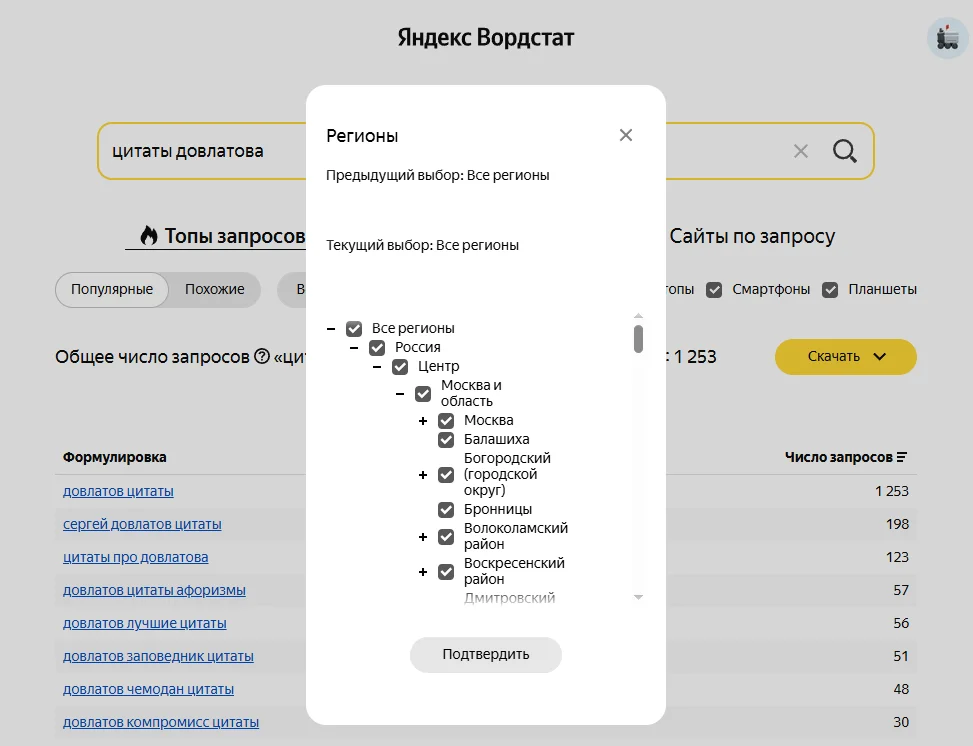Click the question mark help icon

click(262, 356)
